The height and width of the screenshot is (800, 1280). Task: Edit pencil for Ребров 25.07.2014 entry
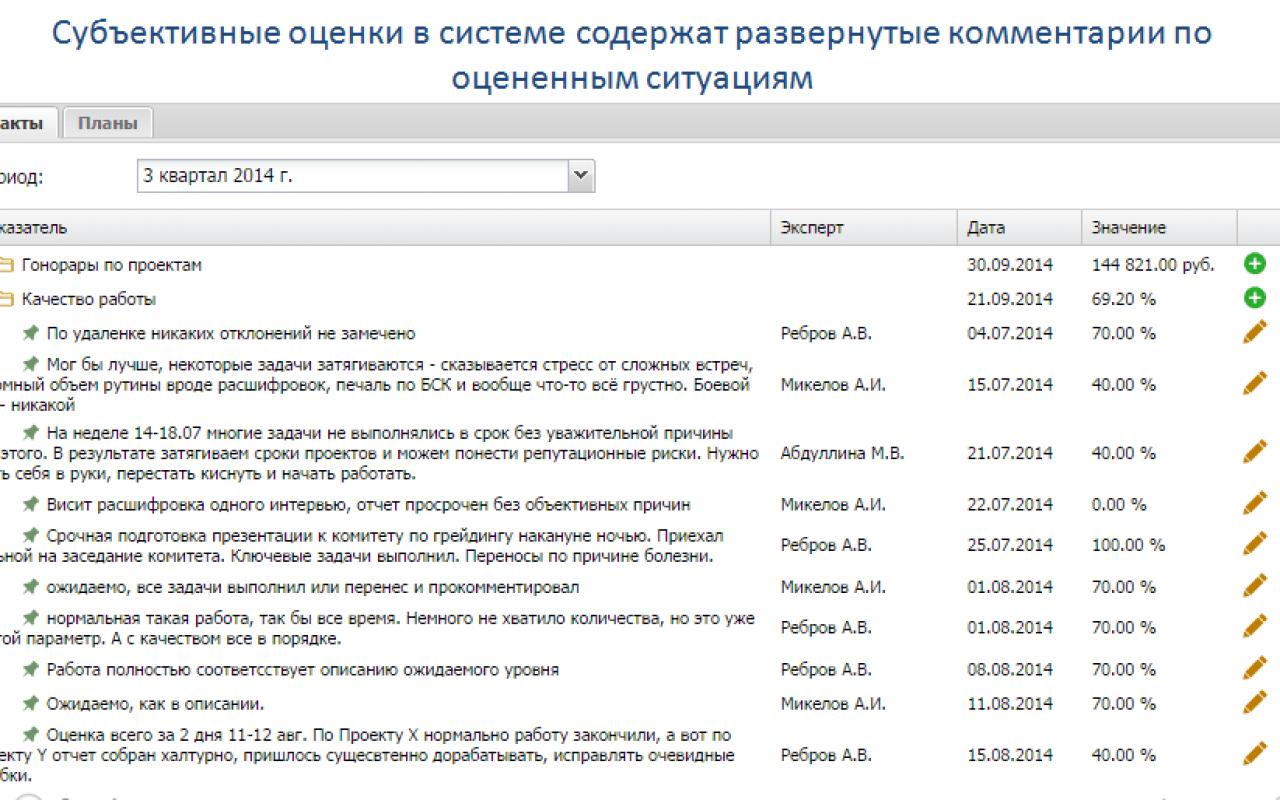tap(1254, 544)
